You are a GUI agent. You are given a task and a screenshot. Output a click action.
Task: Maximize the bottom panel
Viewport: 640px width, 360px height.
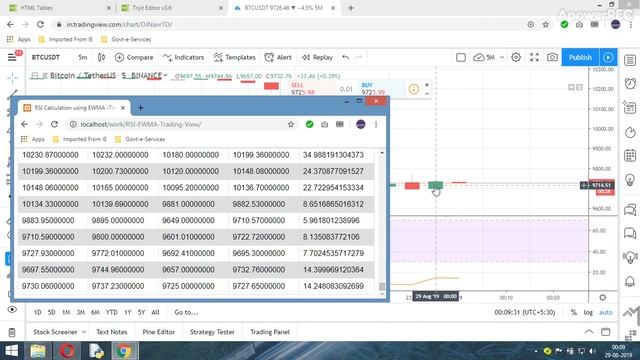606,332
